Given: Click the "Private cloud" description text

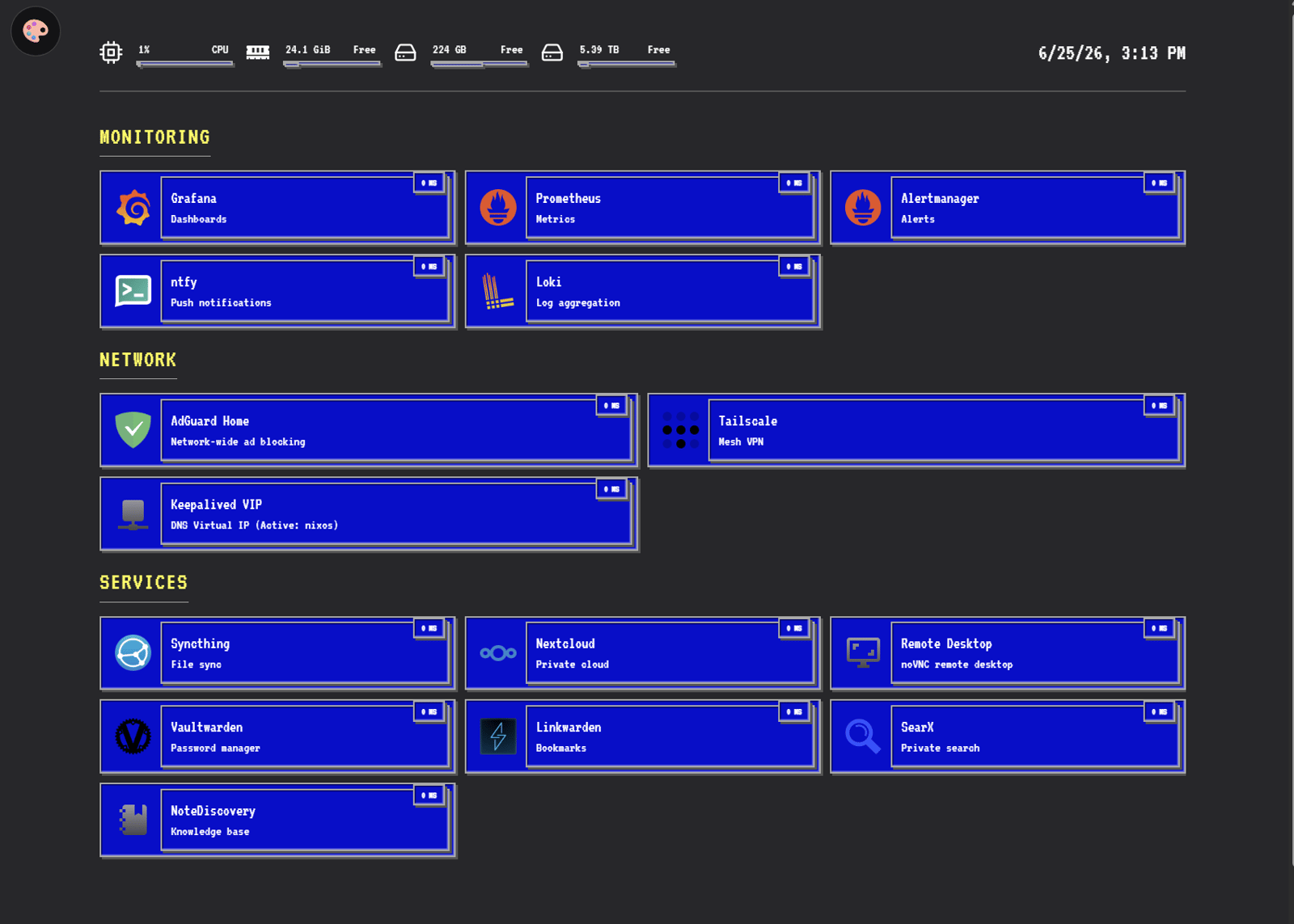Looking at the screenshot, I should (572, 665).
